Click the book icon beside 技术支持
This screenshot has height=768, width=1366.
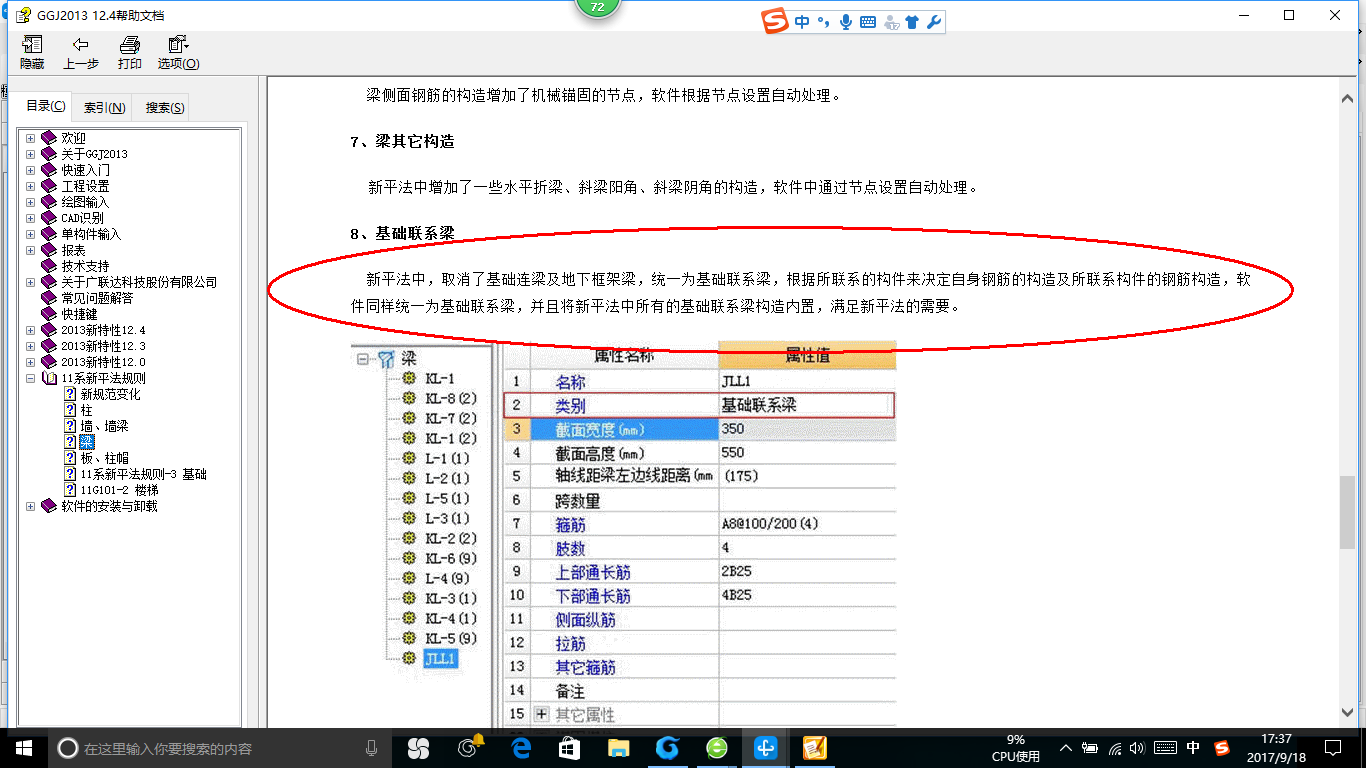[49, 266]
